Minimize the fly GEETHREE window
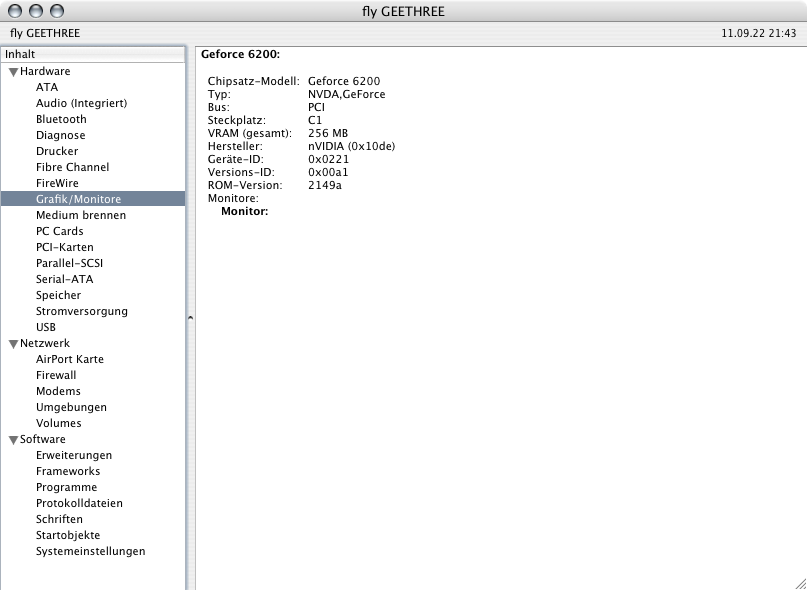 36,11
